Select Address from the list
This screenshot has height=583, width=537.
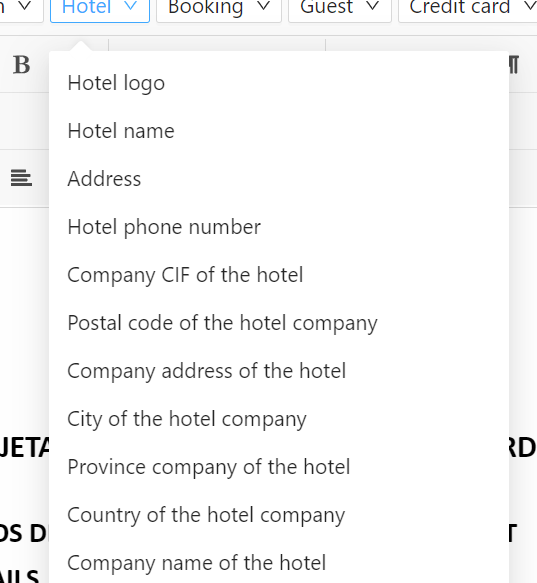click(279, 179)
